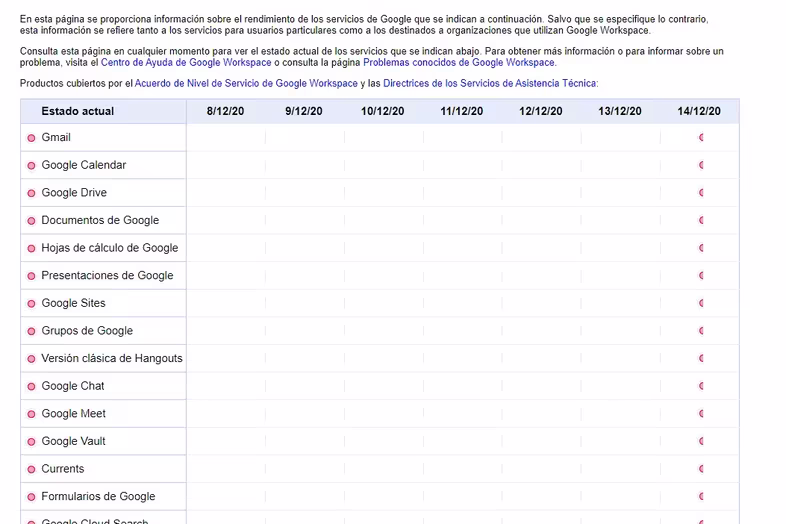Select 'Versión clásica de Hangouts' name

coord(112,358)
